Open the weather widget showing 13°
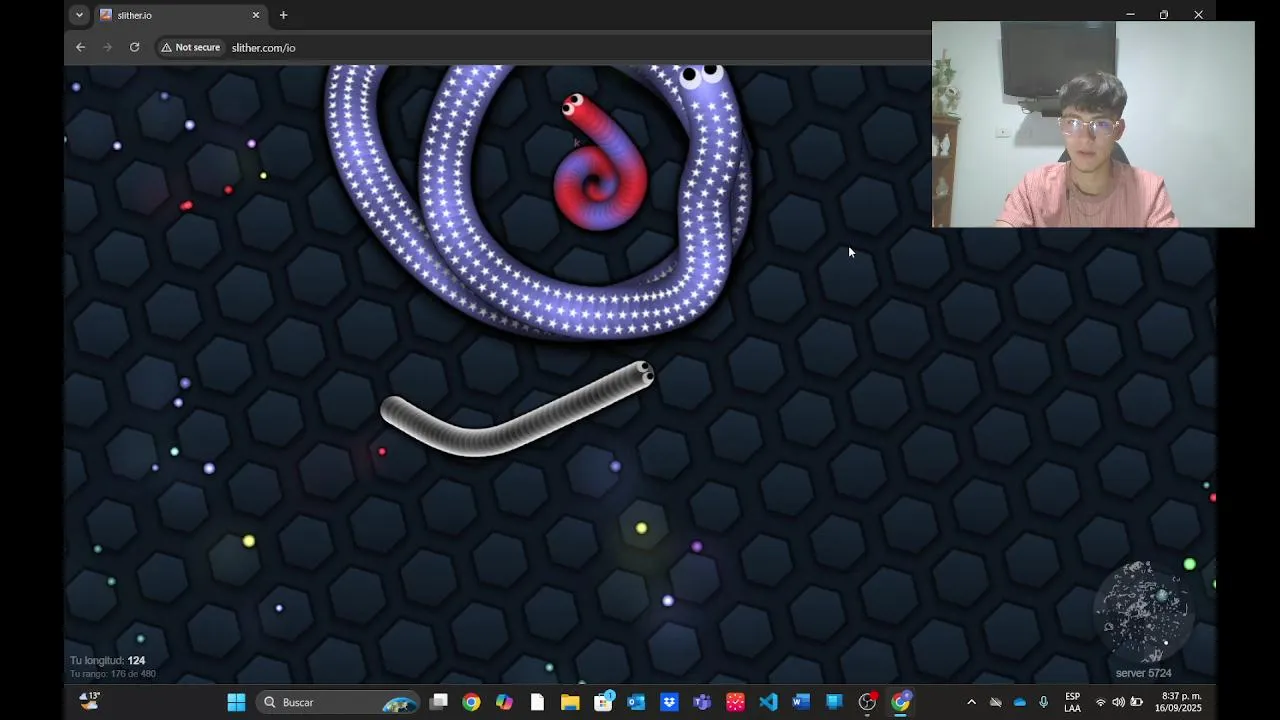 (x=90, y=701)
